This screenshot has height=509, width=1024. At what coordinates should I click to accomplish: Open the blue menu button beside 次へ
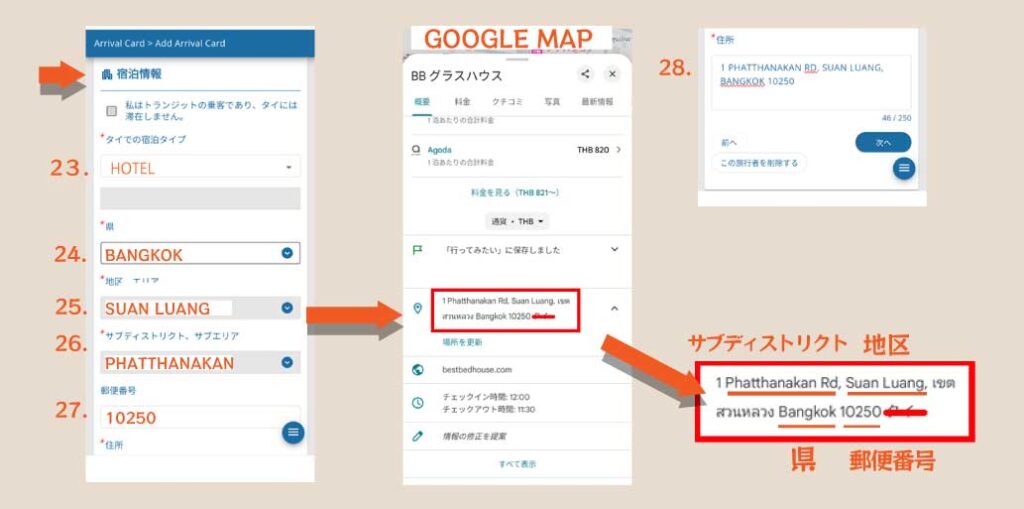click(x=904, y=169)
